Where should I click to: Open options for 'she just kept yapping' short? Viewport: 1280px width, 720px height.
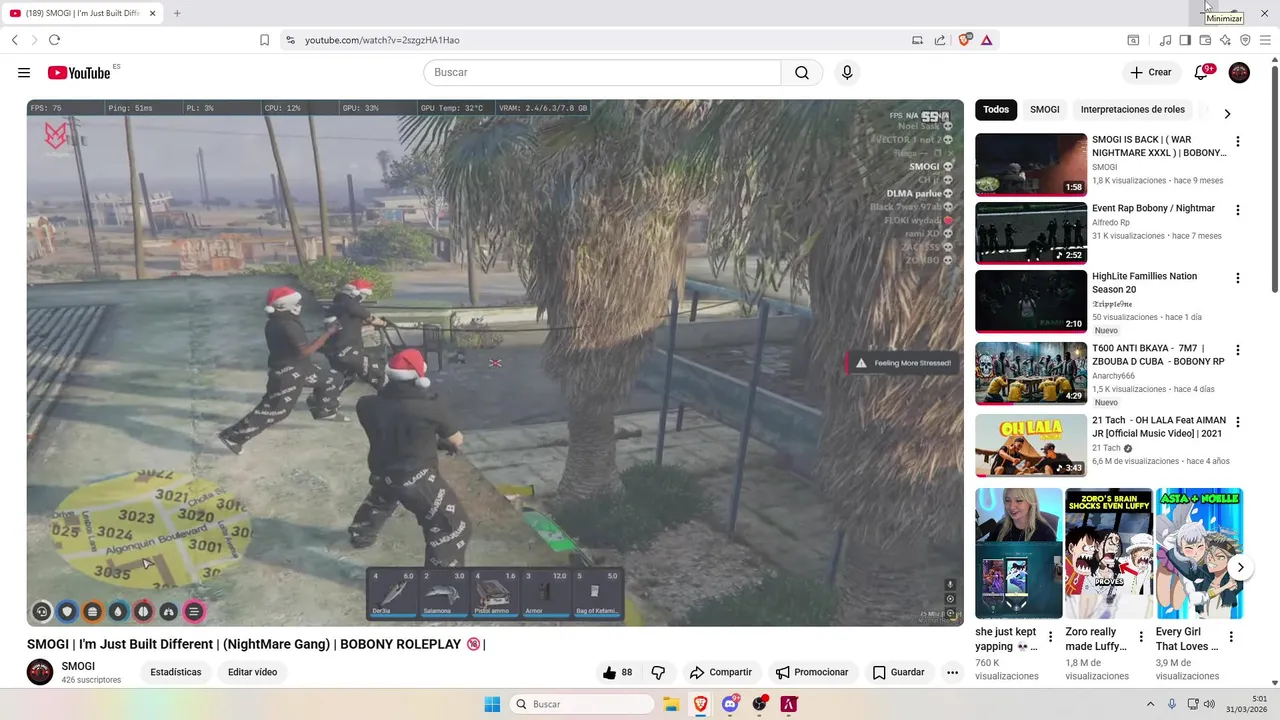click(1050, 637)
